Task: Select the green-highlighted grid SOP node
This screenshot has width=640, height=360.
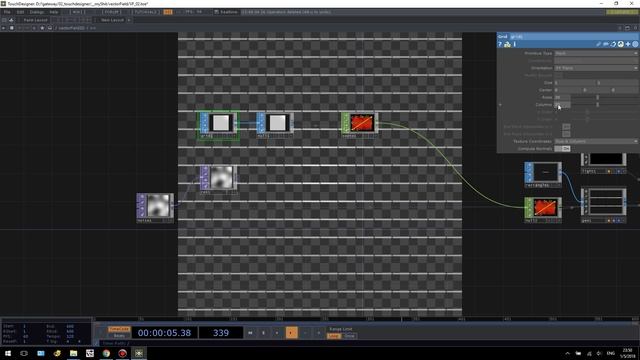Action: click(218, 125)
